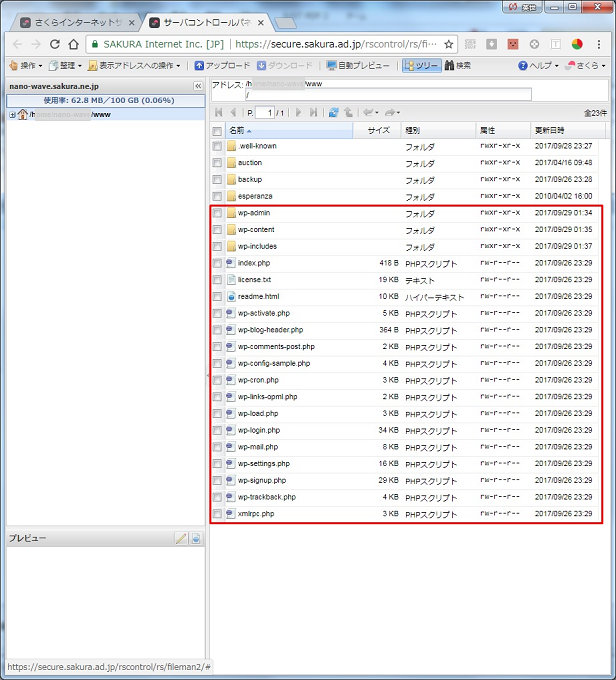Click Chrome's home button
Image resolution: width=616 pixels, height=680 pixels.
[x=73, y=44]
